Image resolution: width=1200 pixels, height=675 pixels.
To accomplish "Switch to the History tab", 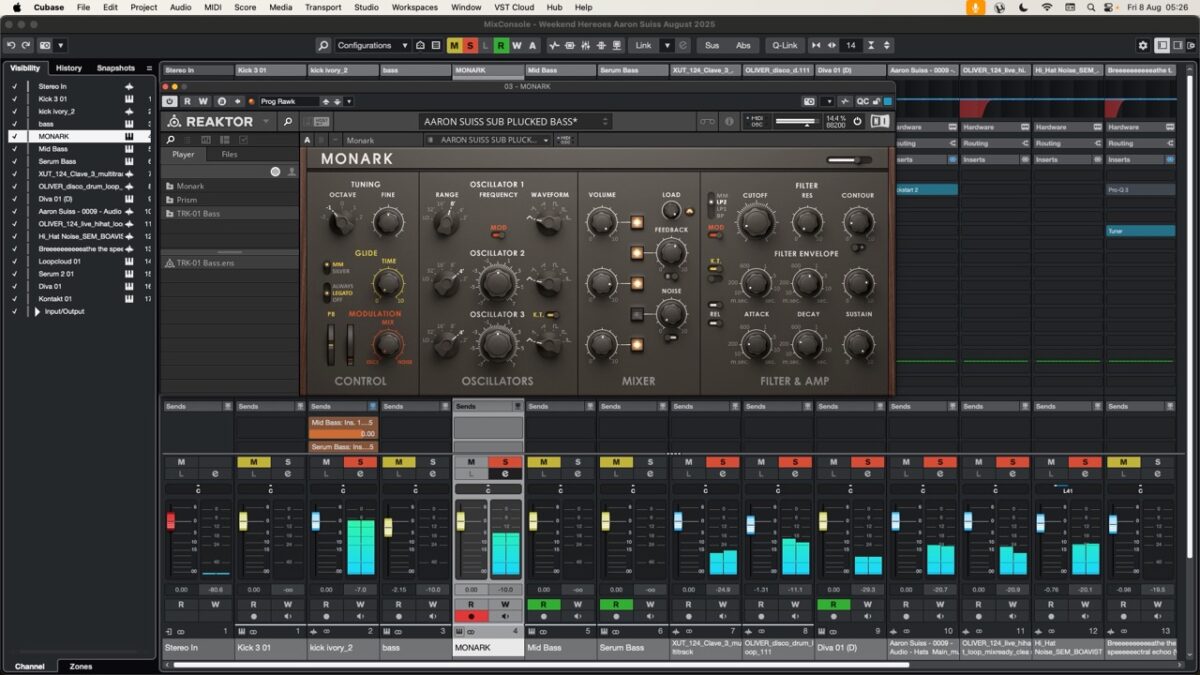I will click(69, 68).
